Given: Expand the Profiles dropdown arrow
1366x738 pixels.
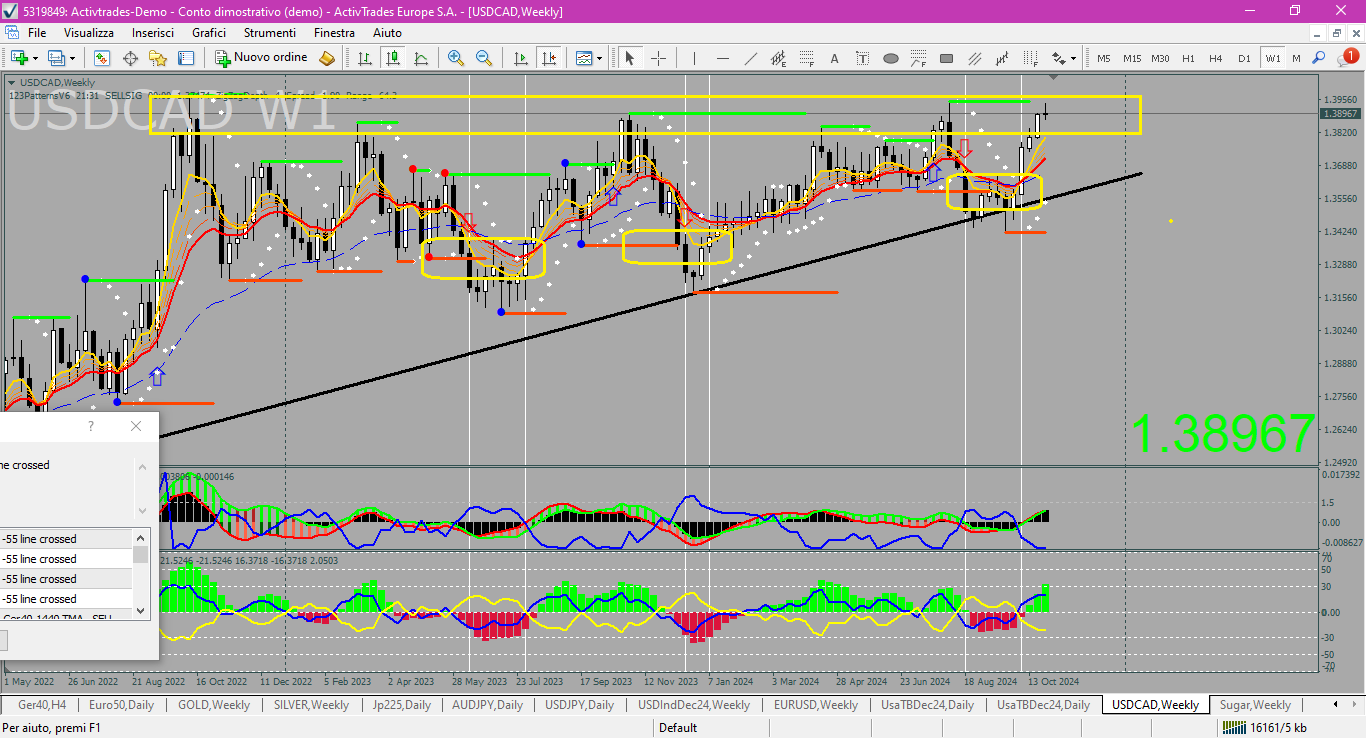Looking at the screenshot, I should (72, 58).
